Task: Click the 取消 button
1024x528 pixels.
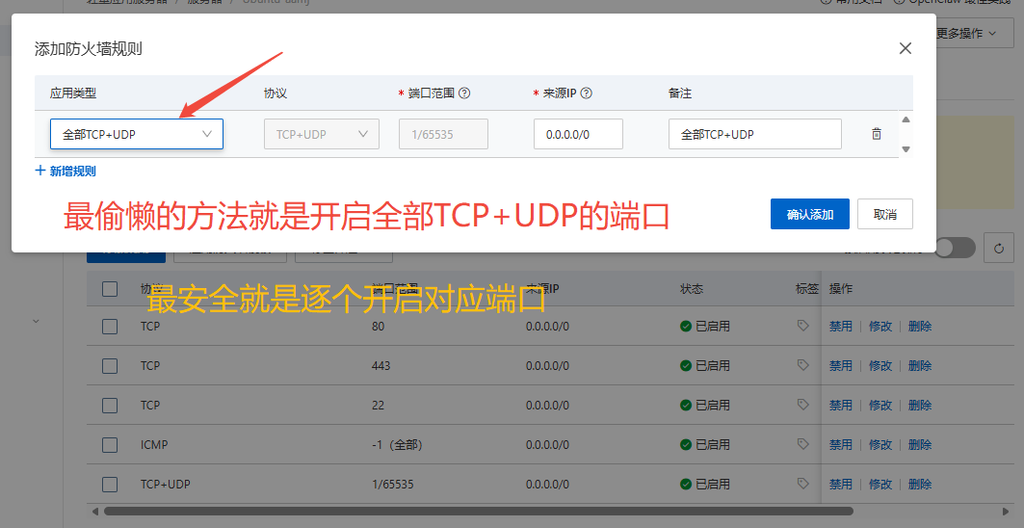Action: 885,214
